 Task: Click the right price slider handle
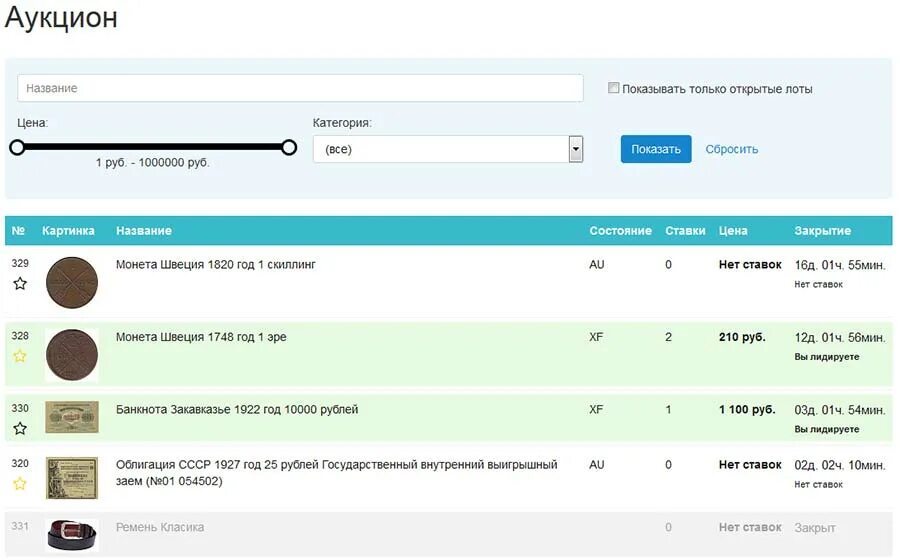point(289,147)
